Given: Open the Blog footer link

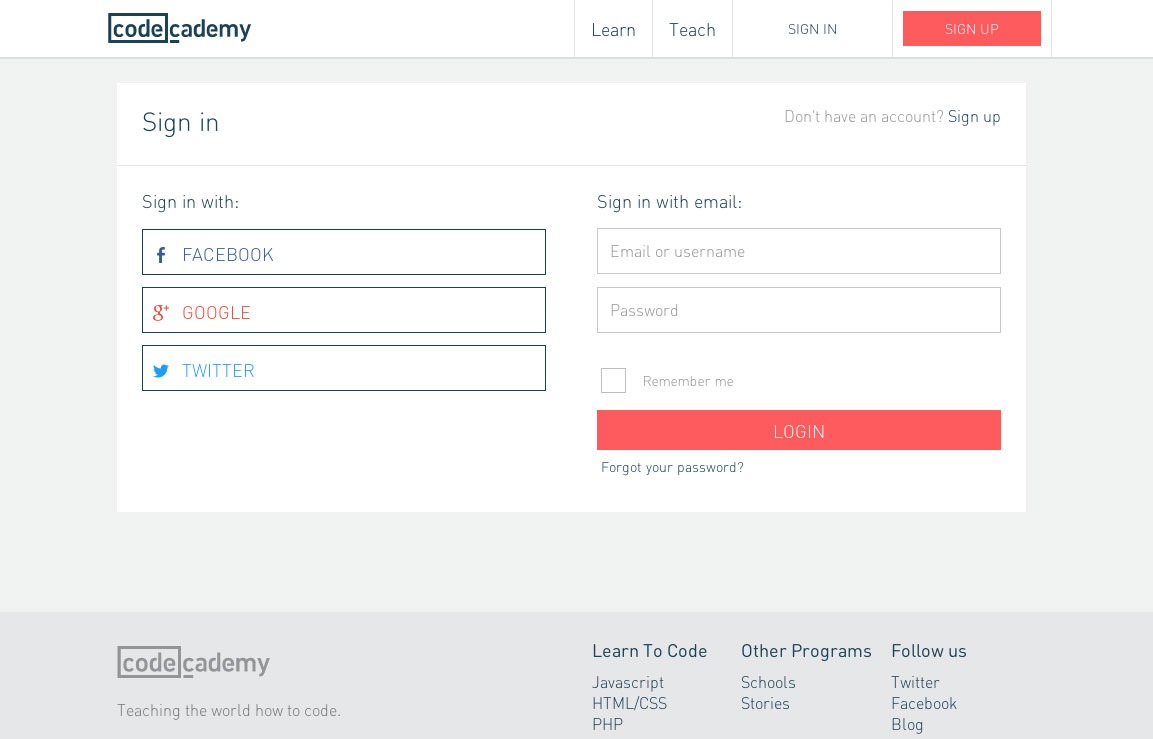Looking at the screenshot, I should tap(907, 724).
